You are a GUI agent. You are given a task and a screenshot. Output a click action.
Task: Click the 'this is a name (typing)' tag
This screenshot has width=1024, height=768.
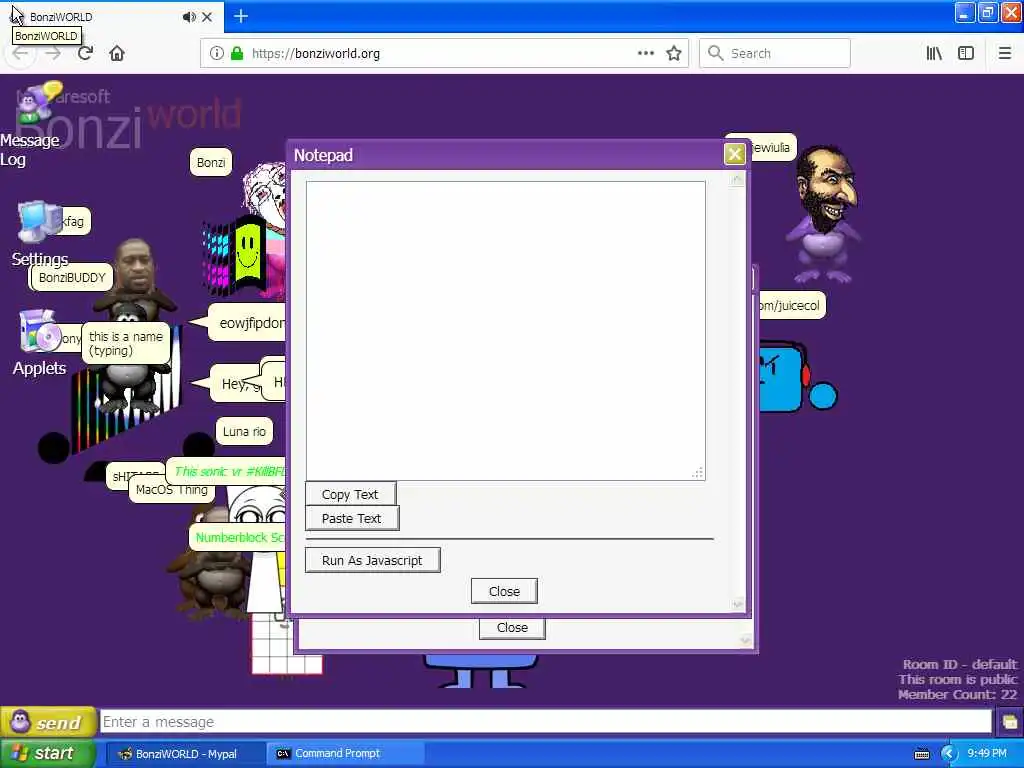[x=127, y=344]
